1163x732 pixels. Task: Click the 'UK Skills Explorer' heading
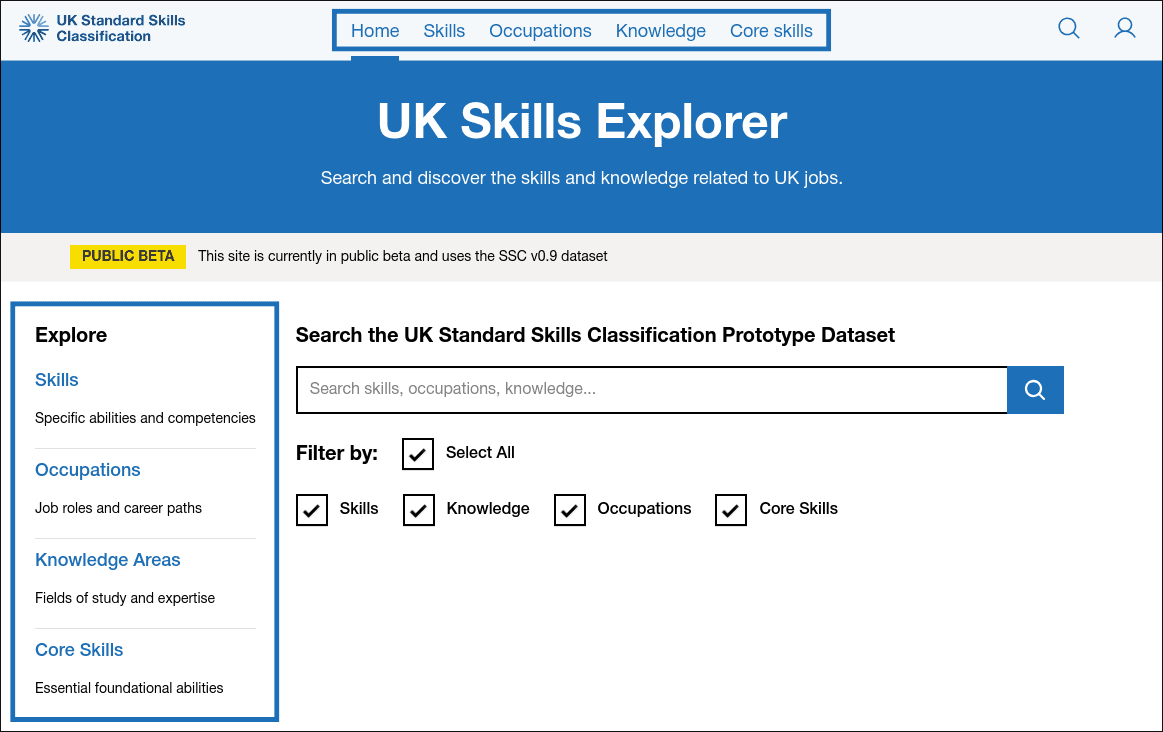tap(582, 121)
